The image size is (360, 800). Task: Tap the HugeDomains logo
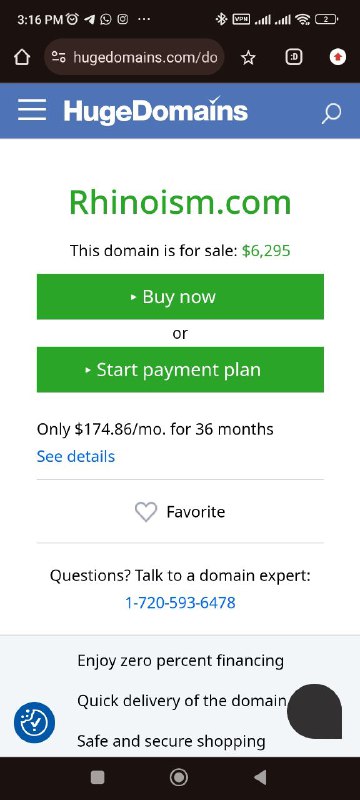(x=156, y=111)
